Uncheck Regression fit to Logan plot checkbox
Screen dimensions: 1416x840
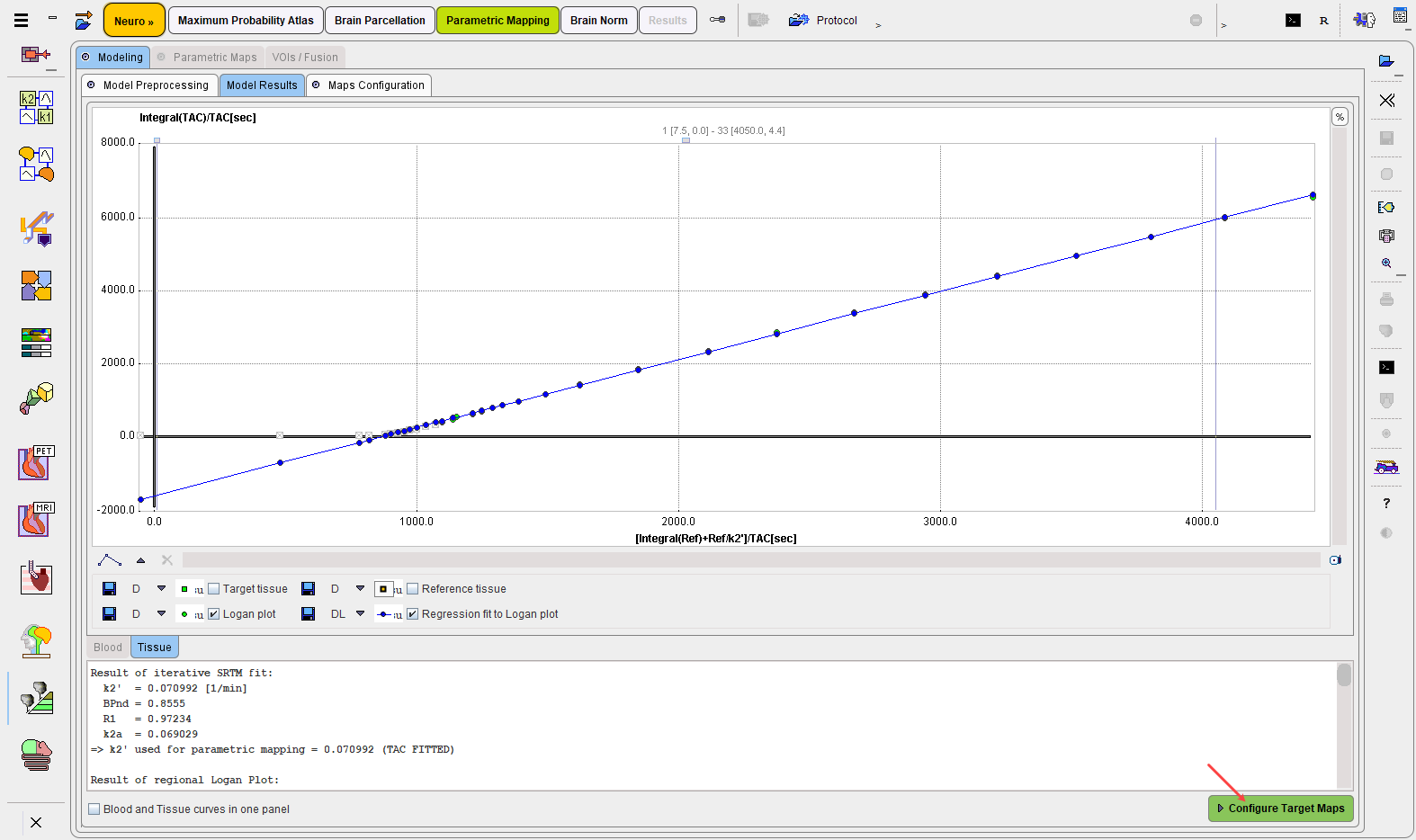tap(413, 614)
